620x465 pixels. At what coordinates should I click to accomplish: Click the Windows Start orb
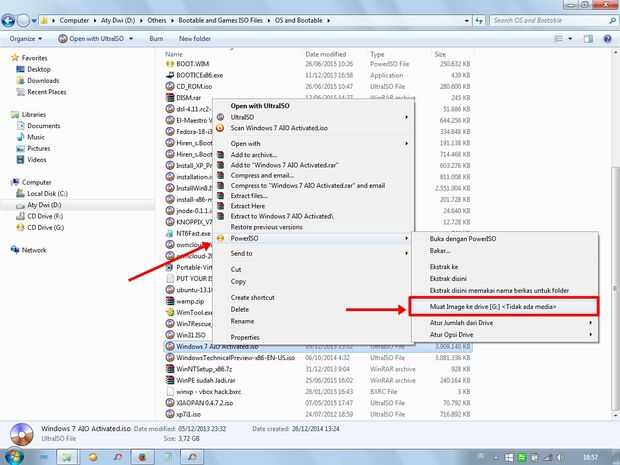coord(14,457)
